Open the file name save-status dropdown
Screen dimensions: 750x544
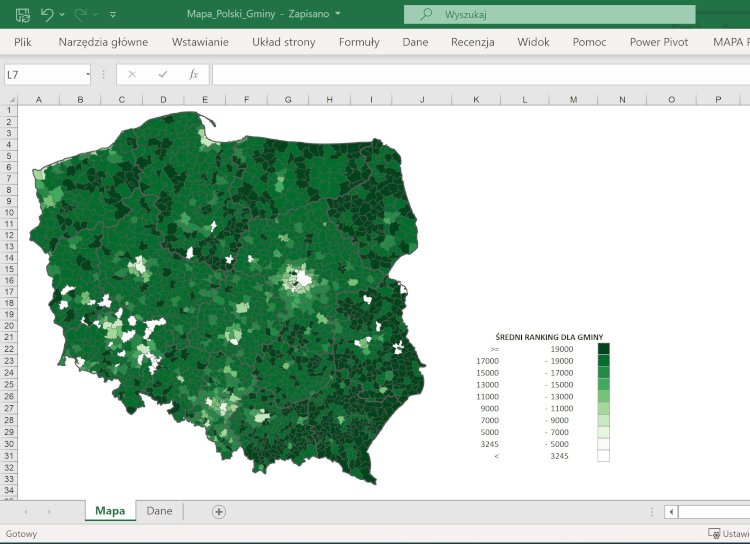tap(337, 14)
